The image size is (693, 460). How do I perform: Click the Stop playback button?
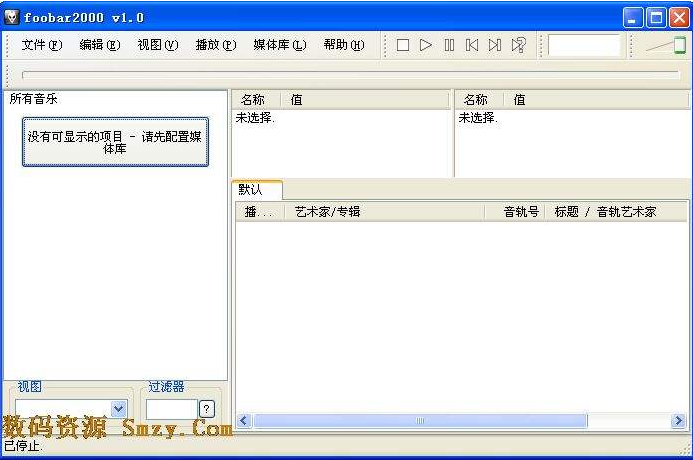(x=403, y=45)
